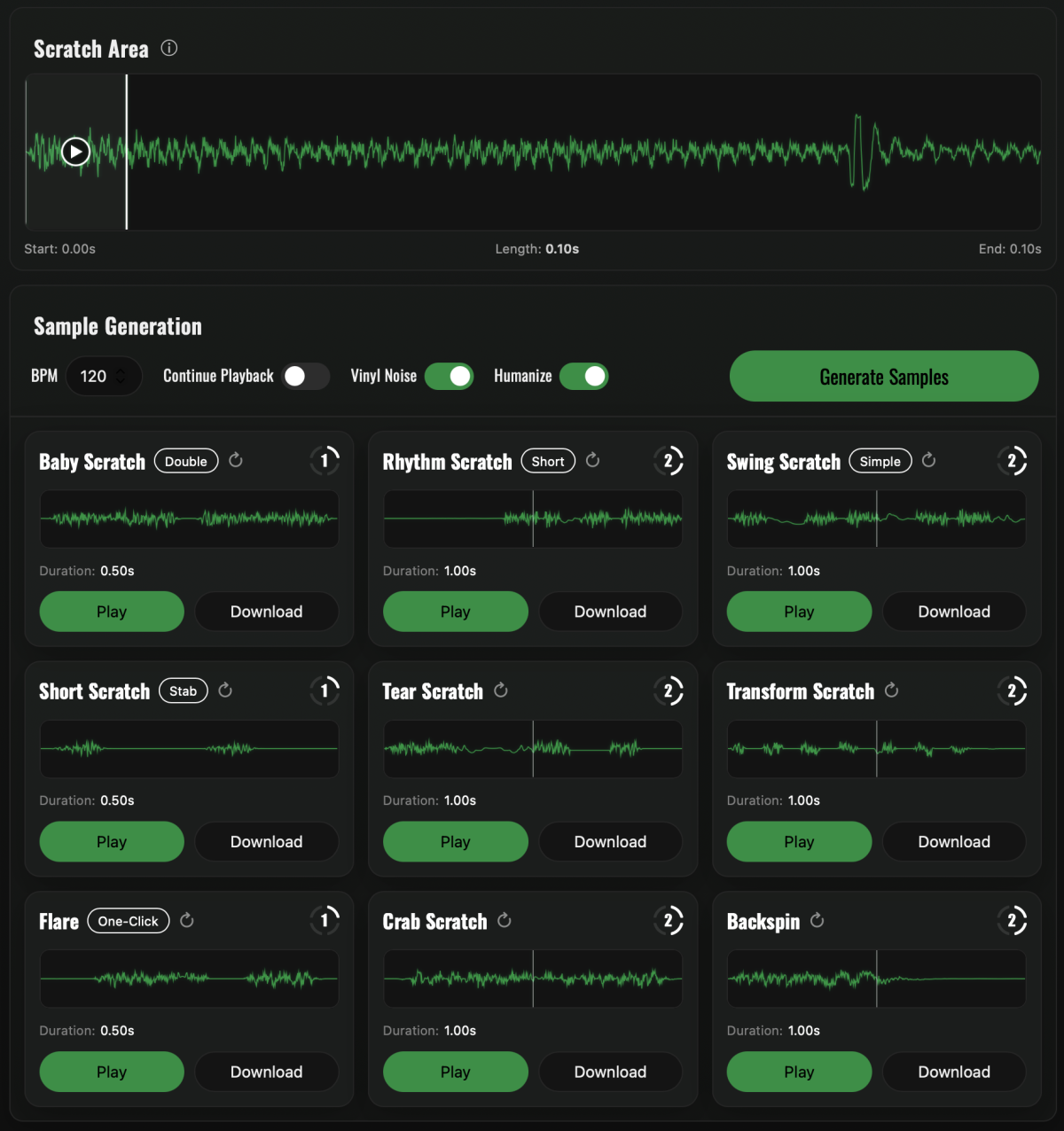The height and width of the screenshot is (1131, 1064).
Task: Click the white selection end marker in waveform
Action: 127,152
